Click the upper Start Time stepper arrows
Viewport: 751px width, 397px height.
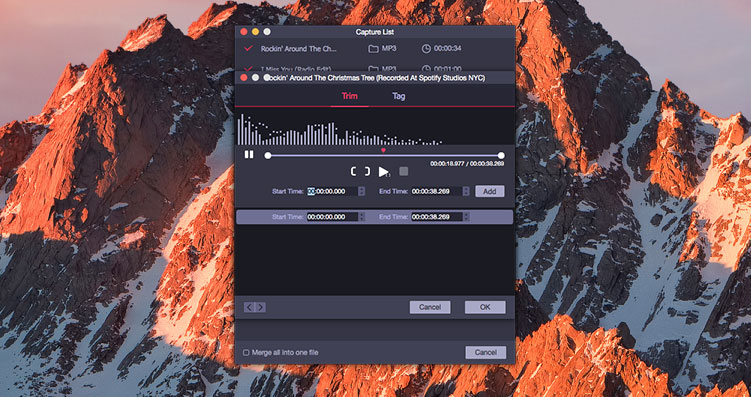(x=362, y=192)
